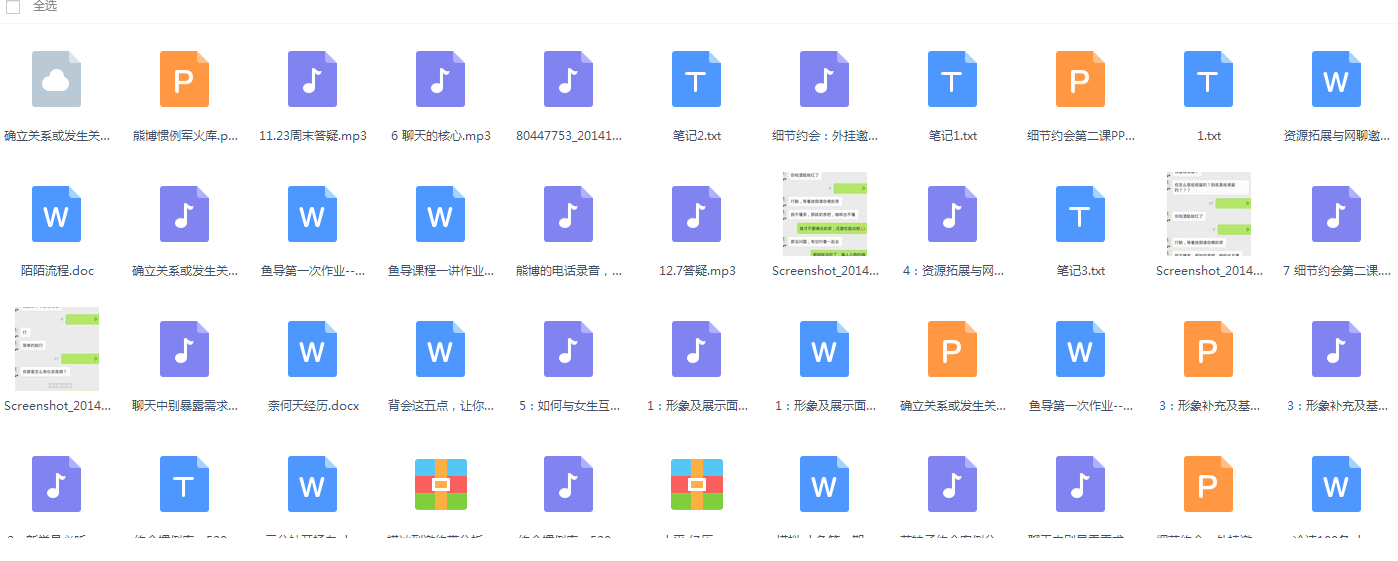This screenshot has width=1398, height=561.
Task: Select Word icon of 陌陌流程.doc
Action: [x=56, y=214]
